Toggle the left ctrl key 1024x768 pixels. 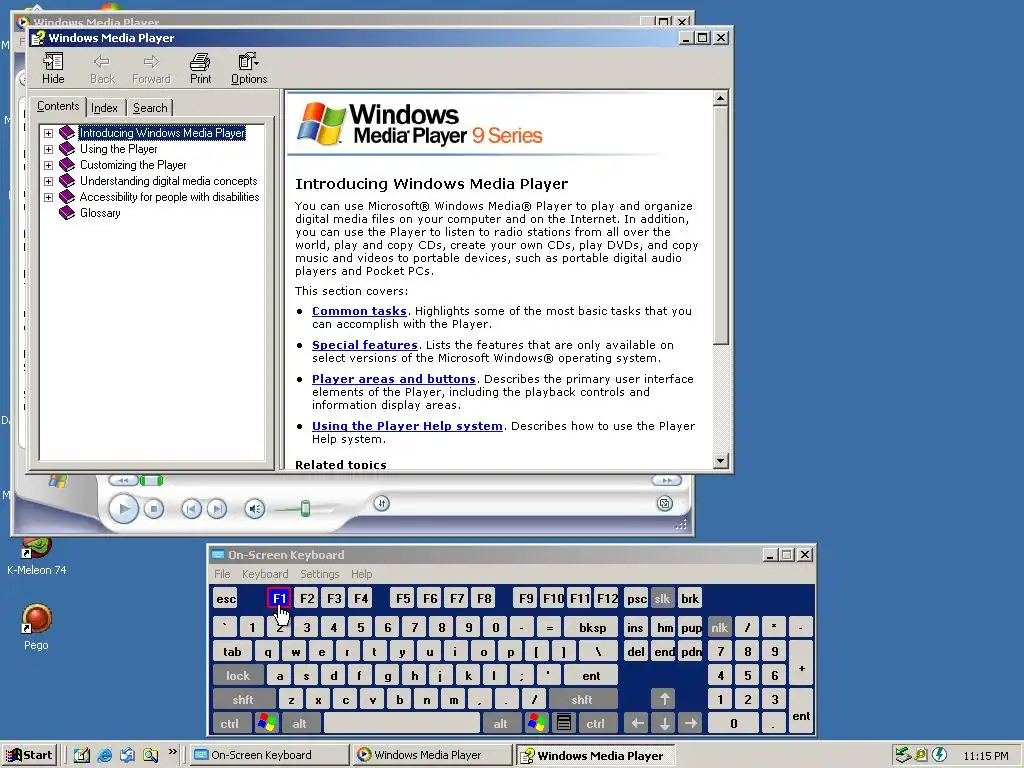(x=230, y=724)
